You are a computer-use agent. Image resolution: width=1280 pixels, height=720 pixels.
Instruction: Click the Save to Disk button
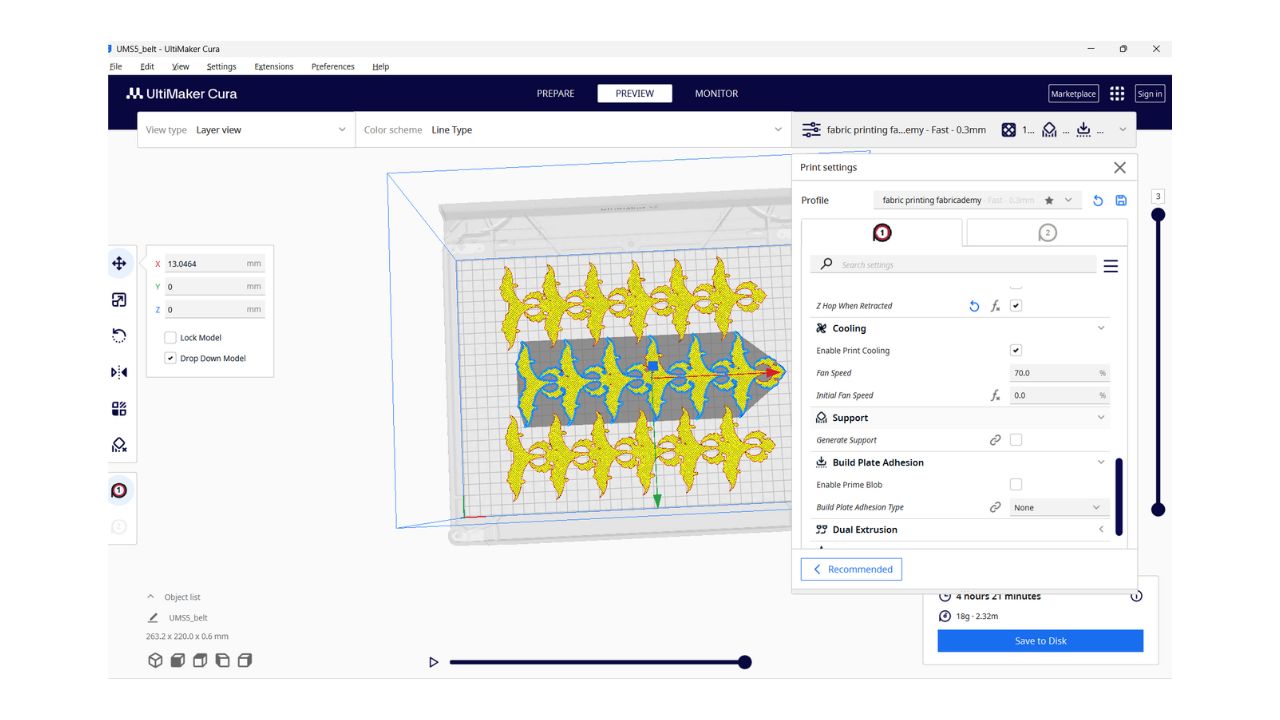coord(1040,641)
